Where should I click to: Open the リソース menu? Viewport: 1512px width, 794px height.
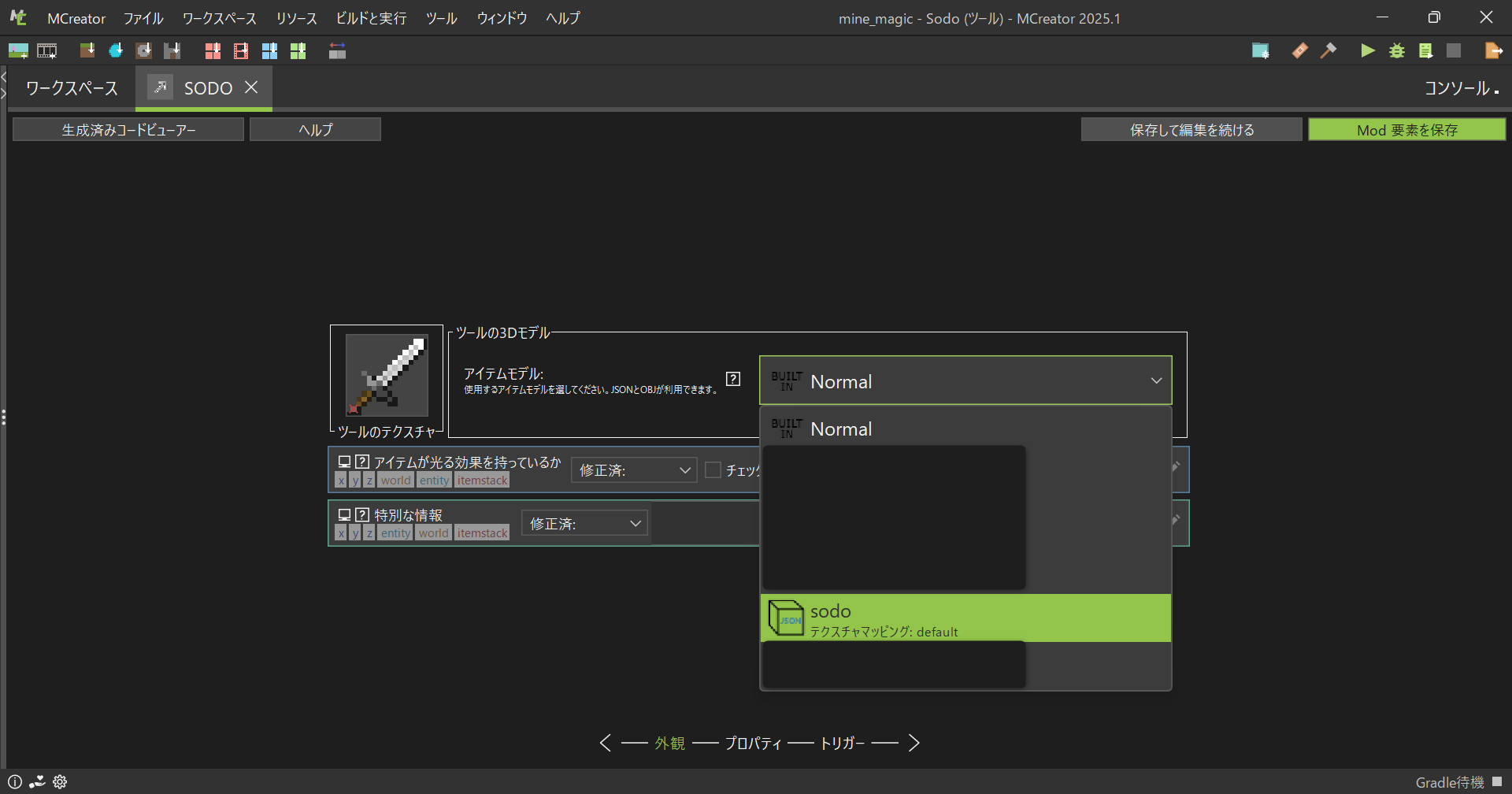tap(295, 18)
